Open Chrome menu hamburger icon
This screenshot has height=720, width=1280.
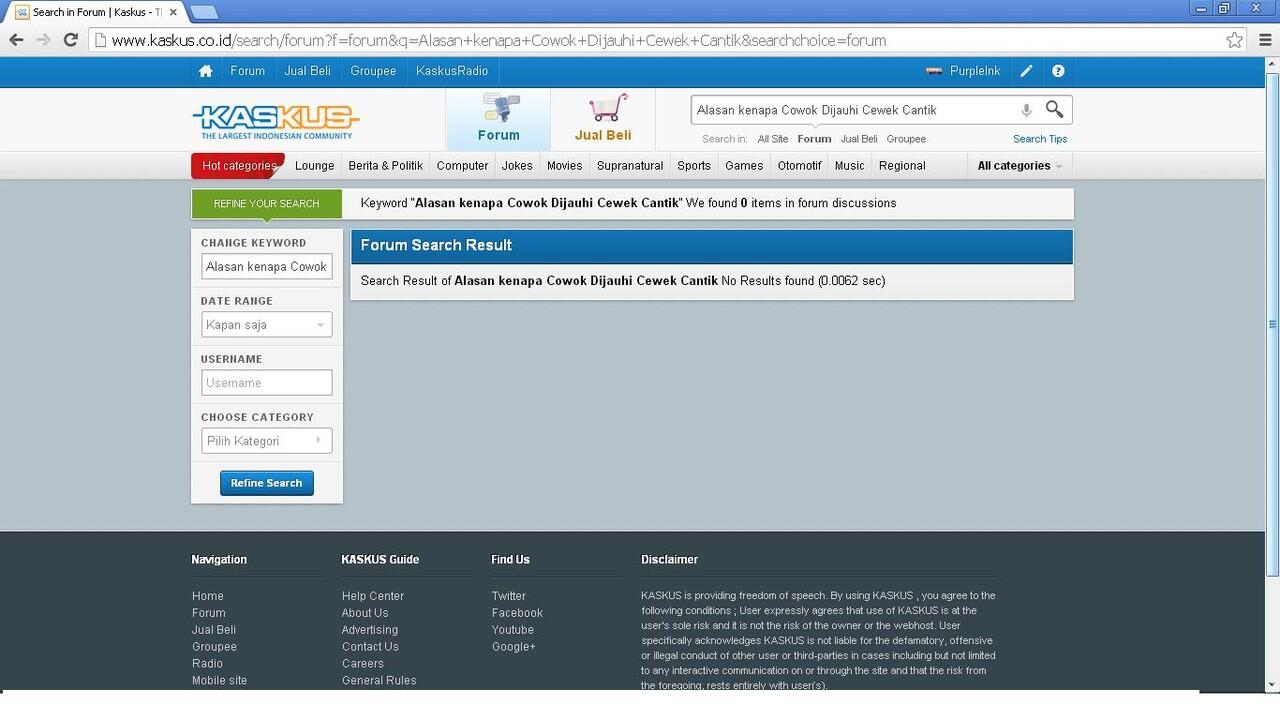1263,40
